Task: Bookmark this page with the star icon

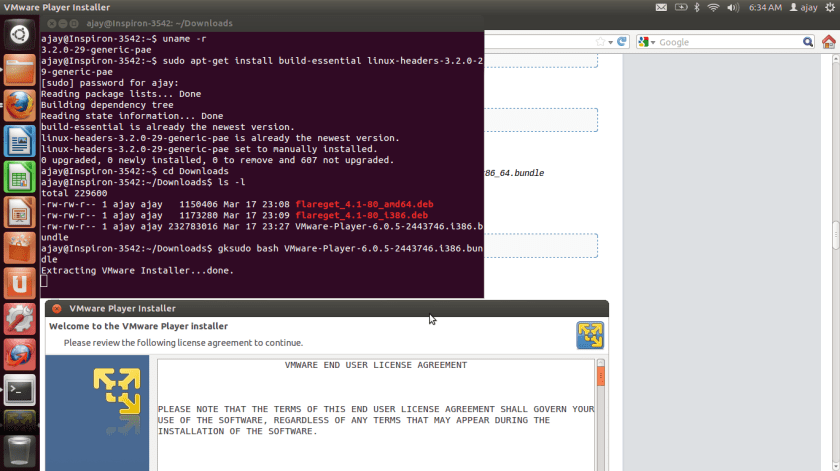Action: (601, 42)
